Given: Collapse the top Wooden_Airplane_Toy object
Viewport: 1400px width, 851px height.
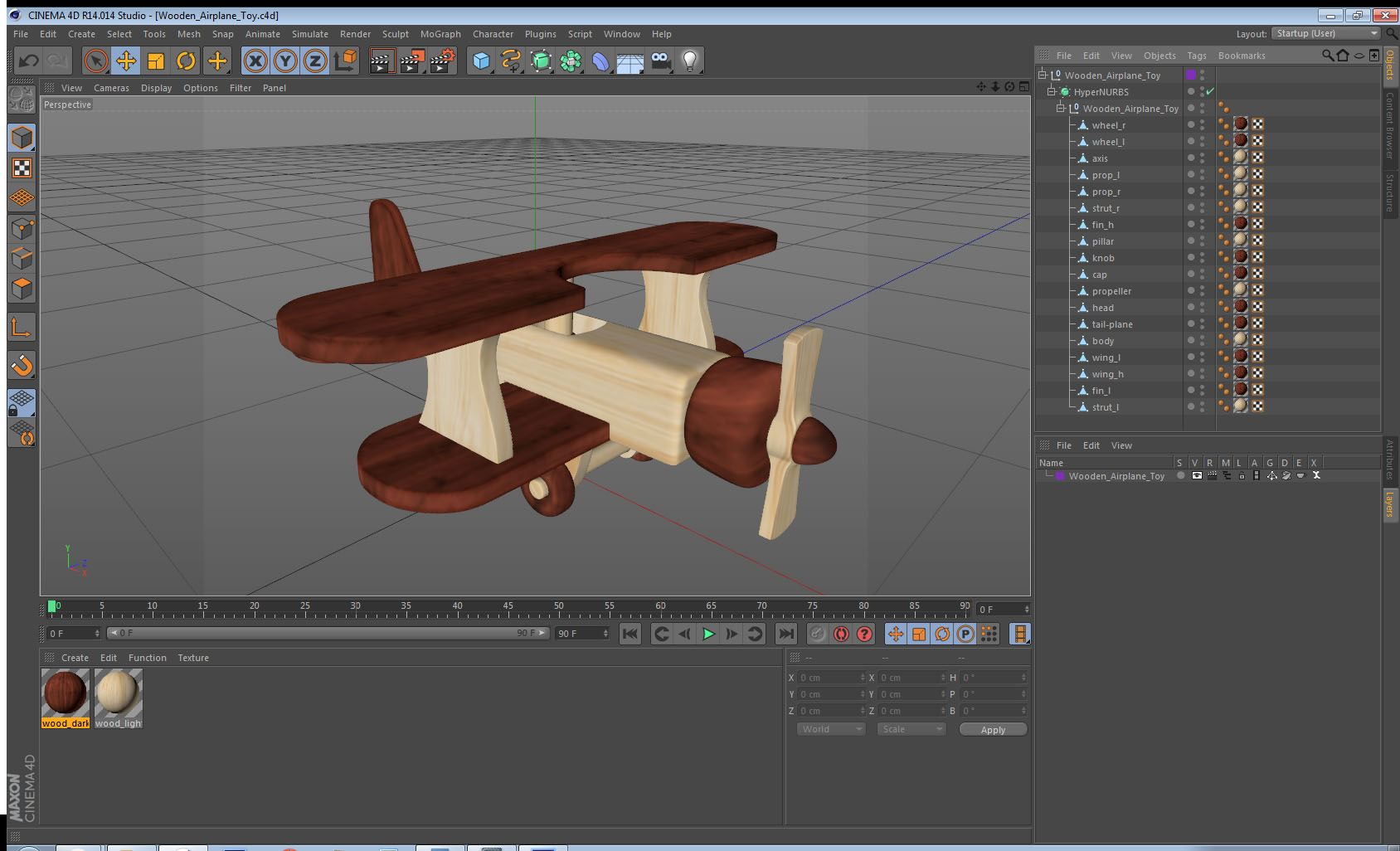Looking at the screenshot, I should [x=1043, y=75].
